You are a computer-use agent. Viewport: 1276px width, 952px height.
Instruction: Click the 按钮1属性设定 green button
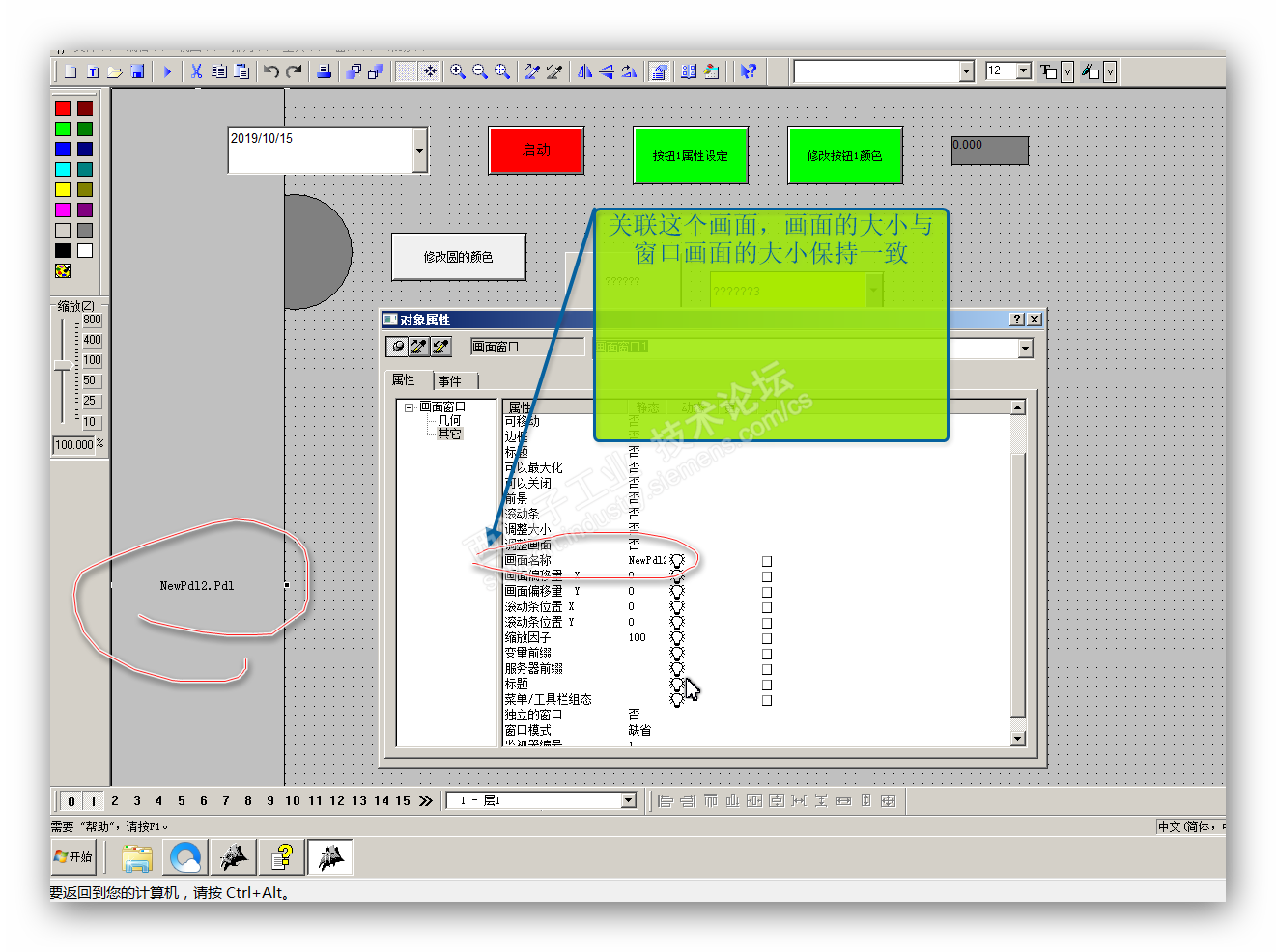(691, 154)
